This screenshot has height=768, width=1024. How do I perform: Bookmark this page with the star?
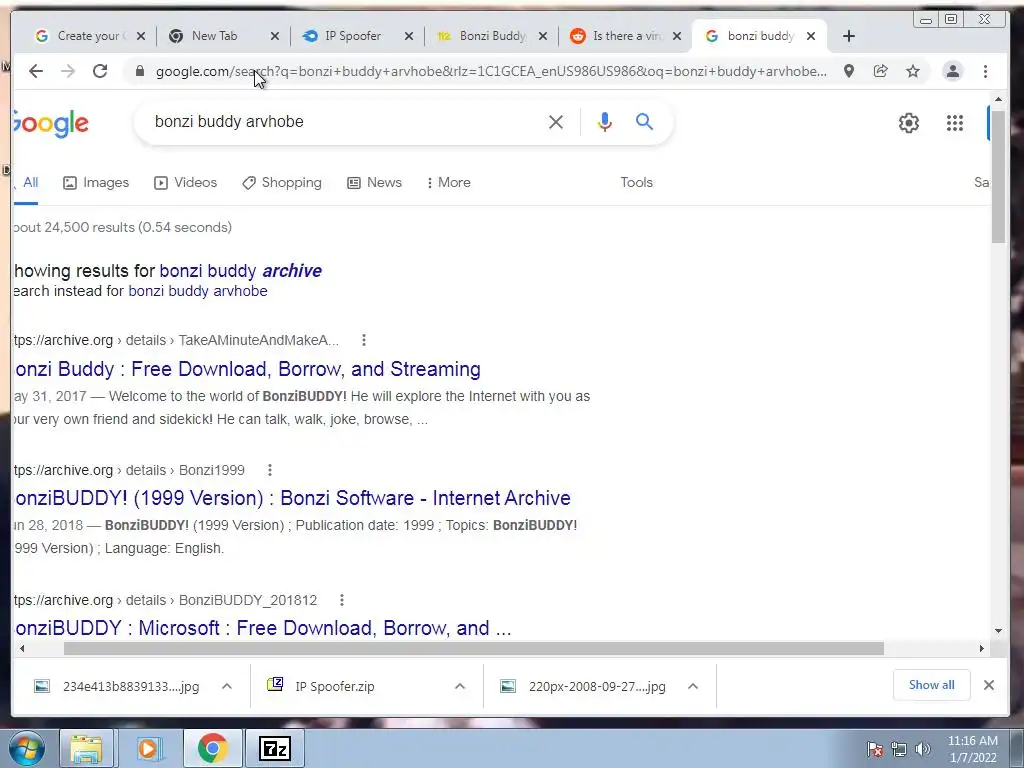click(913, 71)
